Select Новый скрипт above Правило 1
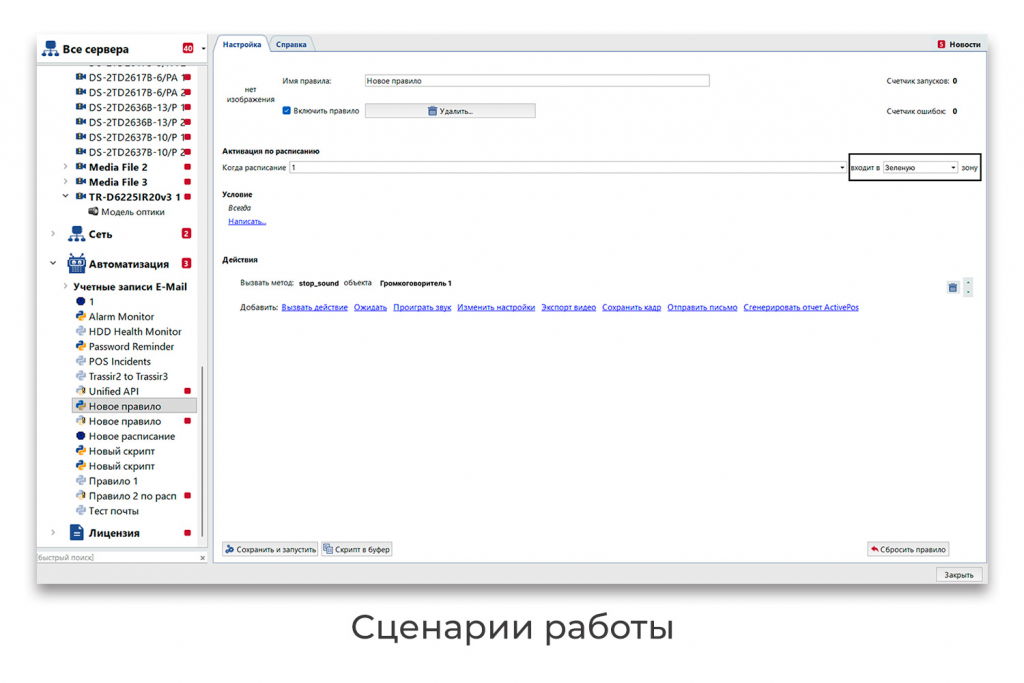Viewport: 1024px width, 683px height. (x=121, y=466)
